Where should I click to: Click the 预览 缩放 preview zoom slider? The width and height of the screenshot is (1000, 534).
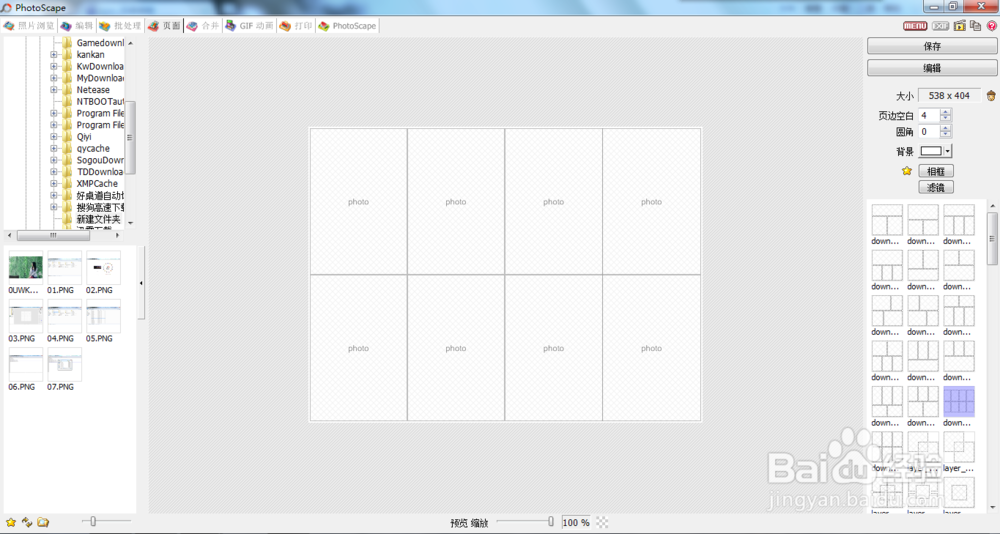[526, 522]
